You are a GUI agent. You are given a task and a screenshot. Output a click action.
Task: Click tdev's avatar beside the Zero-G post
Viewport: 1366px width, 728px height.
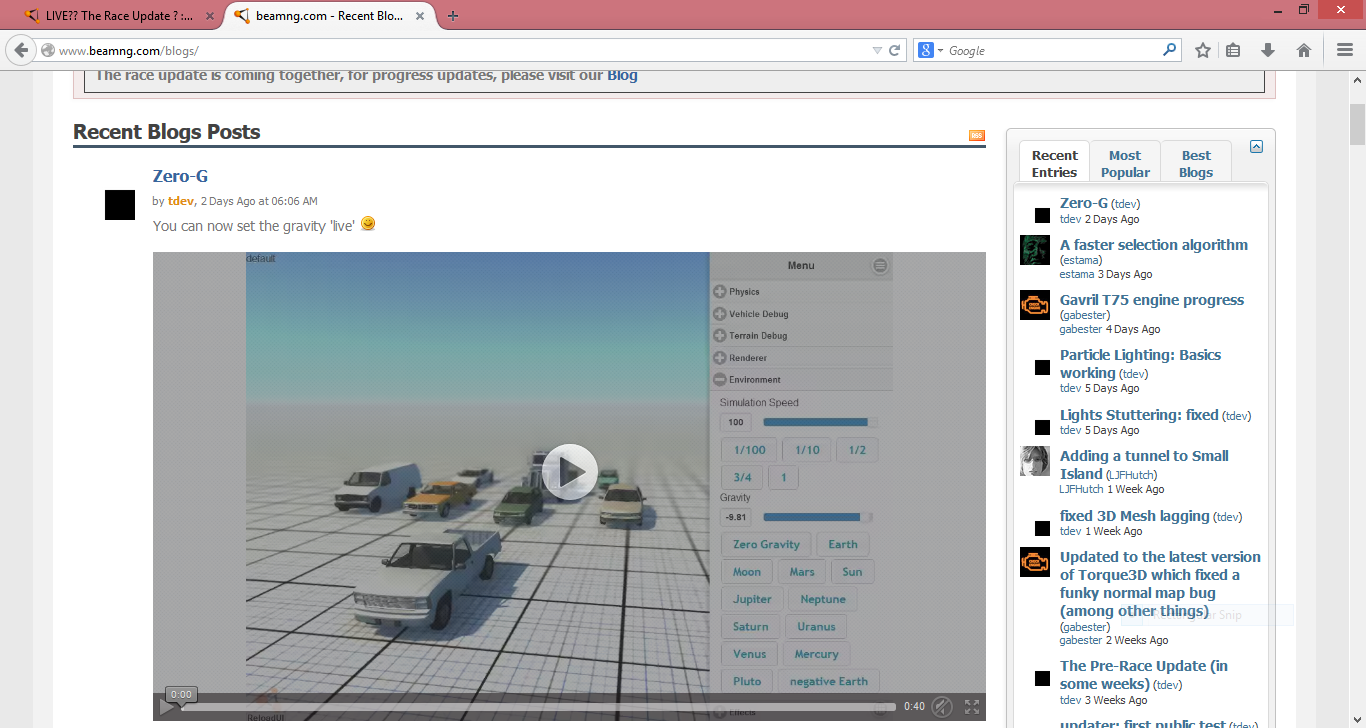point(120,205)
